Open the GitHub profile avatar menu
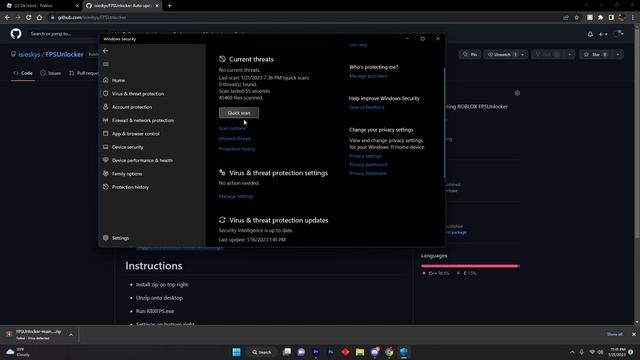This screenshot has height=360, width=640. (x=618, y=34)
